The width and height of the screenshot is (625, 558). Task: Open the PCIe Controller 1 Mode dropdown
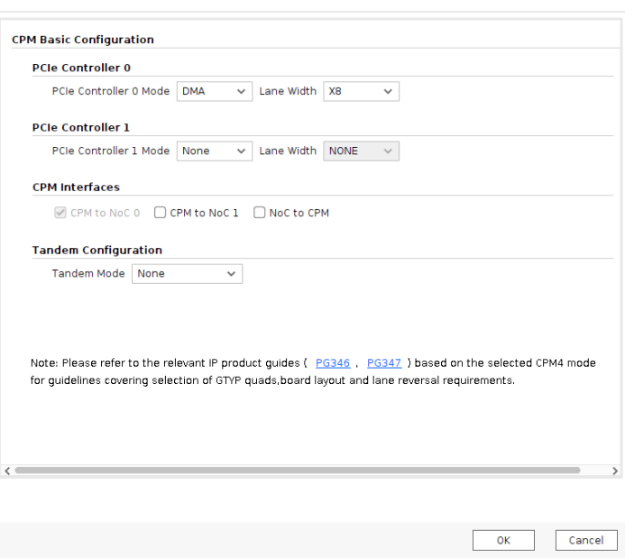(x=214, y=151)
